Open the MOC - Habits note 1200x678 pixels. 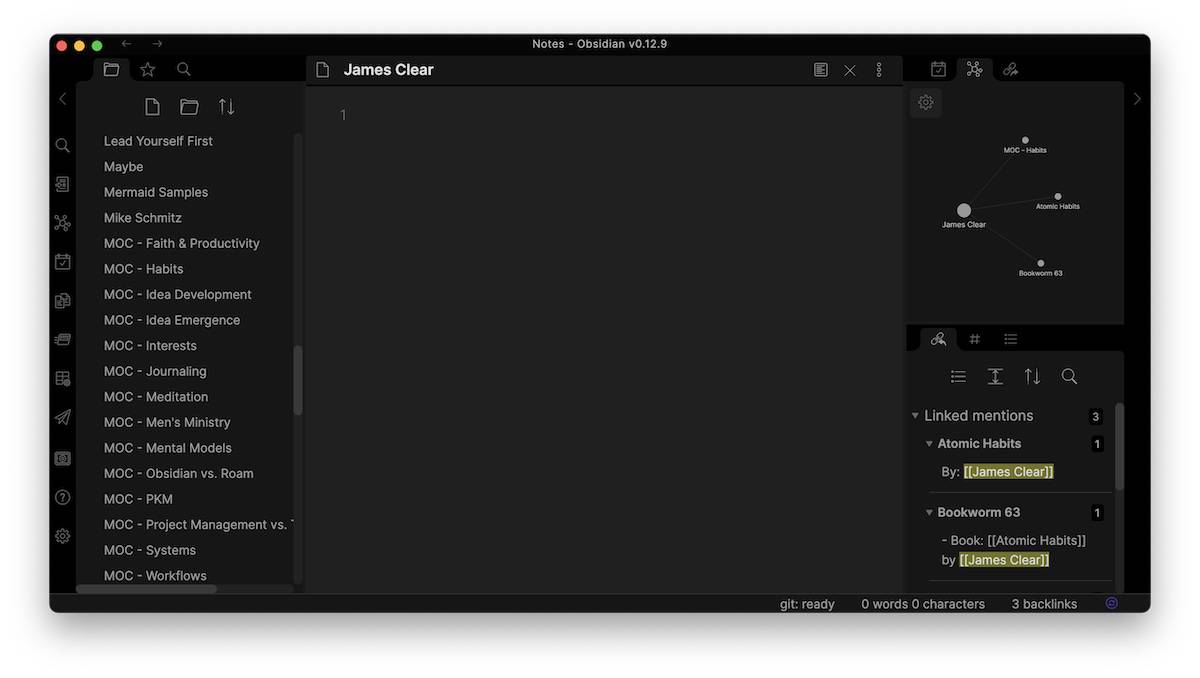coord(144,269)
